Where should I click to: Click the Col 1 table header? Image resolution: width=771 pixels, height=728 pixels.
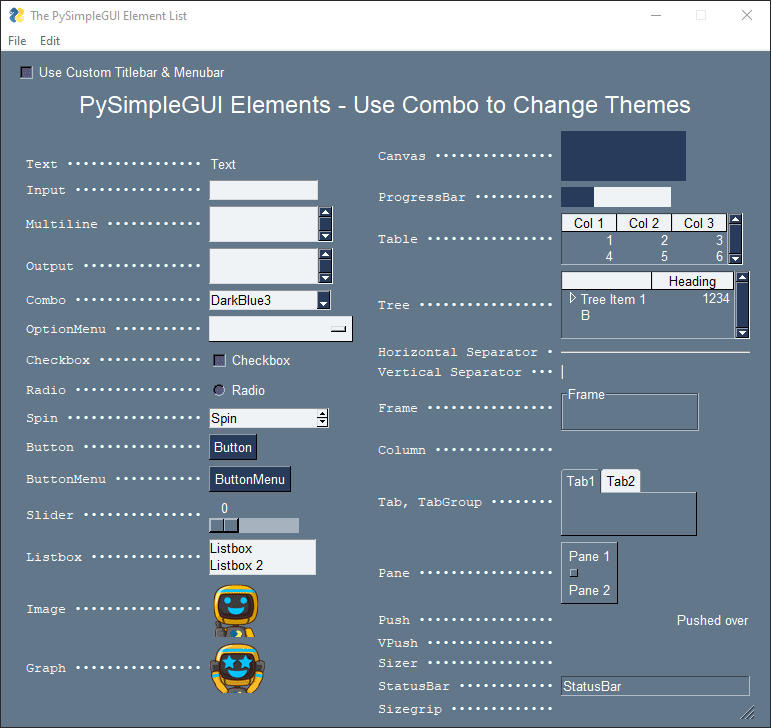589,223
